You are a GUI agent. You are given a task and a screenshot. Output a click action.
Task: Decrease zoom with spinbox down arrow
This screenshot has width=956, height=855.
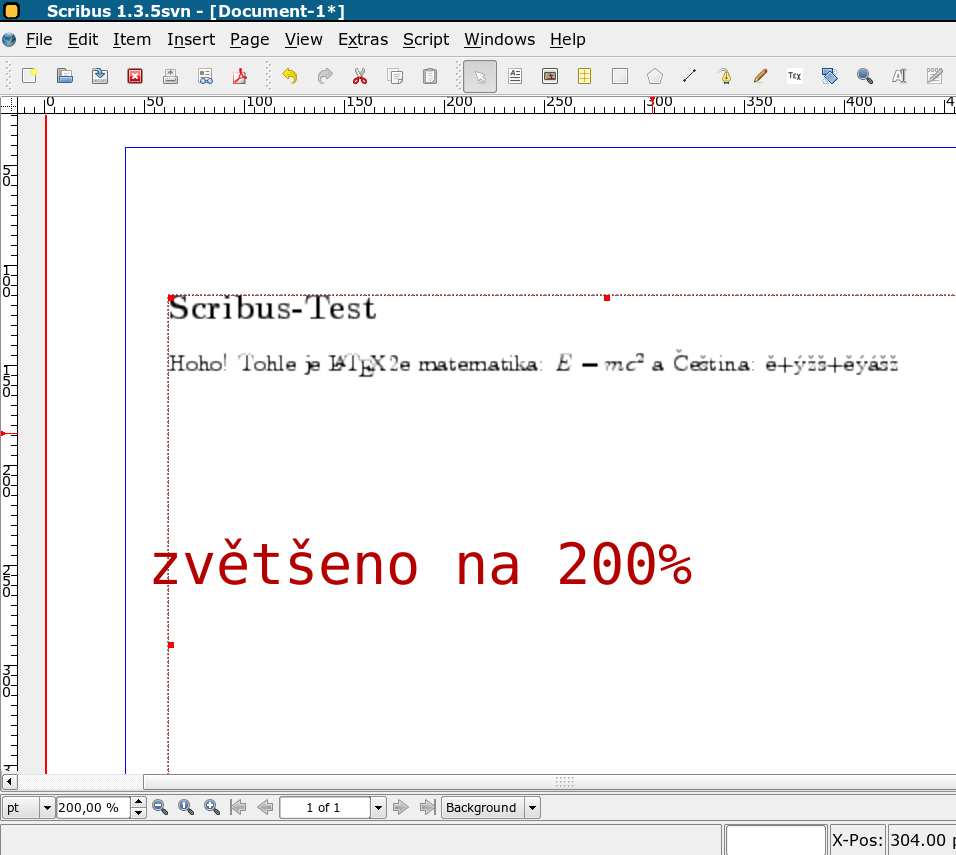[138, 813]
